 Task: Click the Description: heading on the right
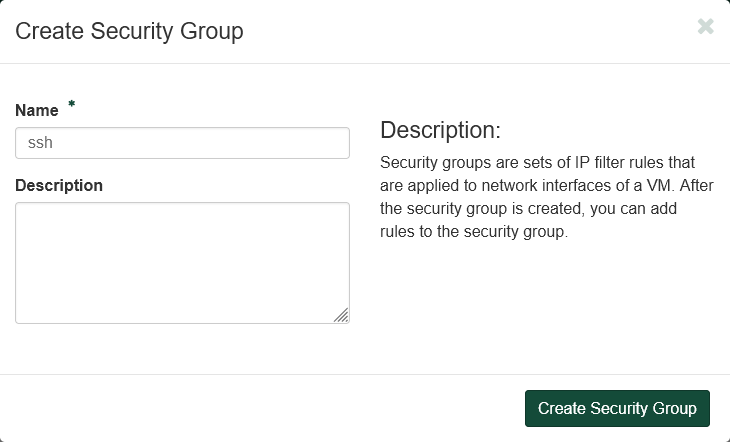(440, 131)
